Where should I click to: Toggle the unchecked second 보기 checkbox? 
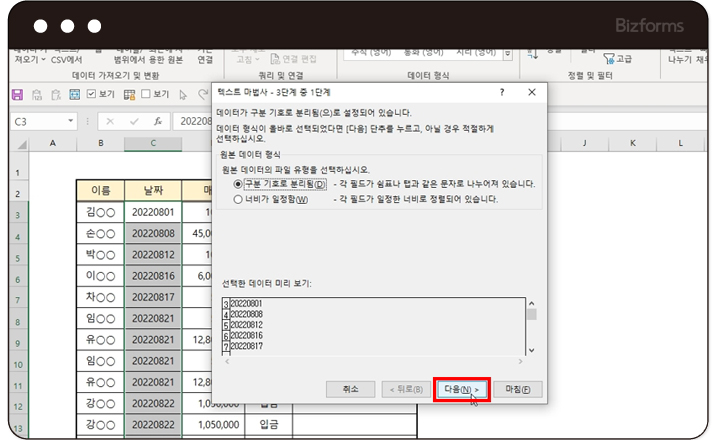[147, 94]
